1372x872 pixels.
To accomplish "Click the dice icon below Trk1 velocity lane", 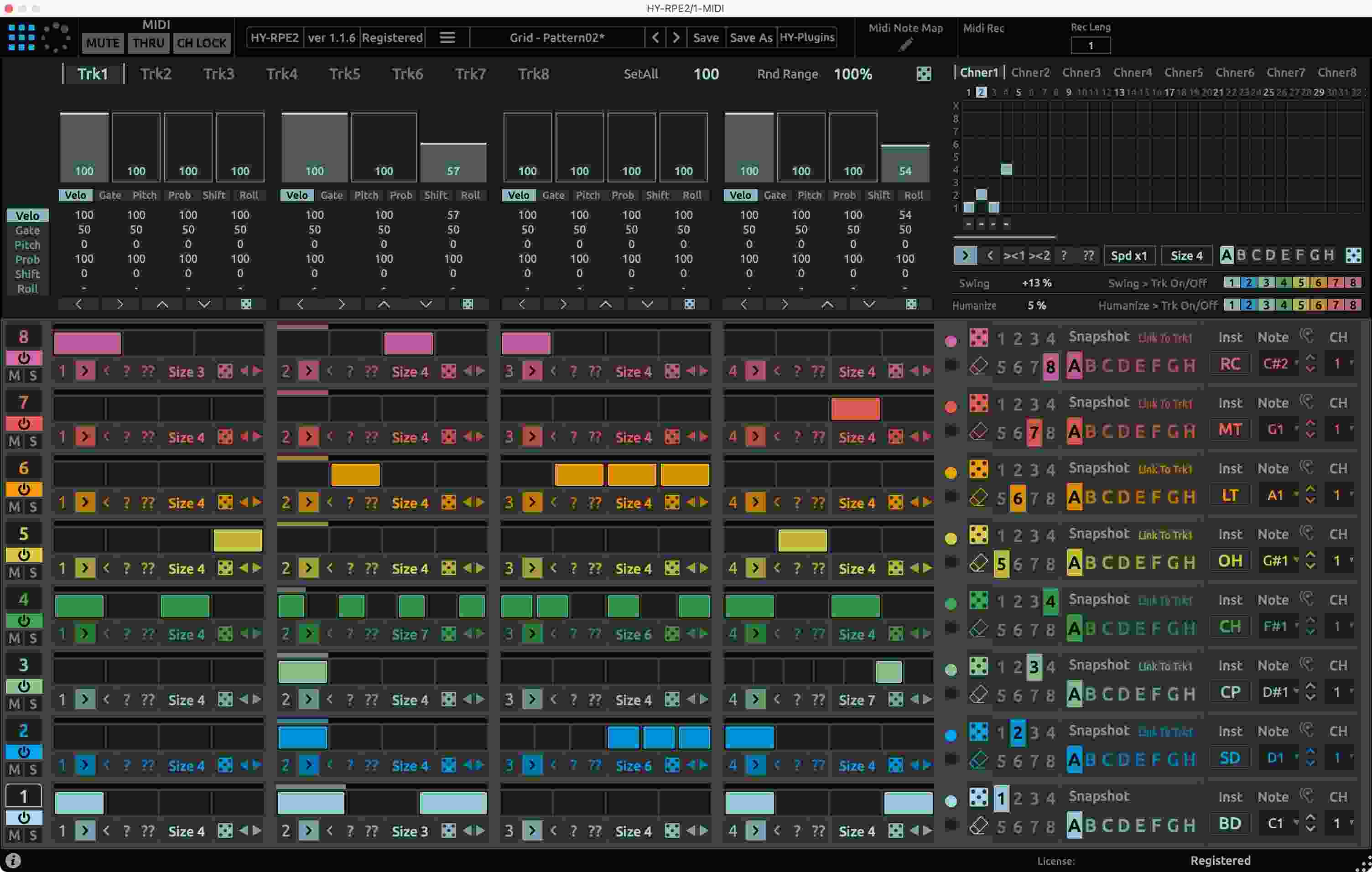I will (246, 304).
